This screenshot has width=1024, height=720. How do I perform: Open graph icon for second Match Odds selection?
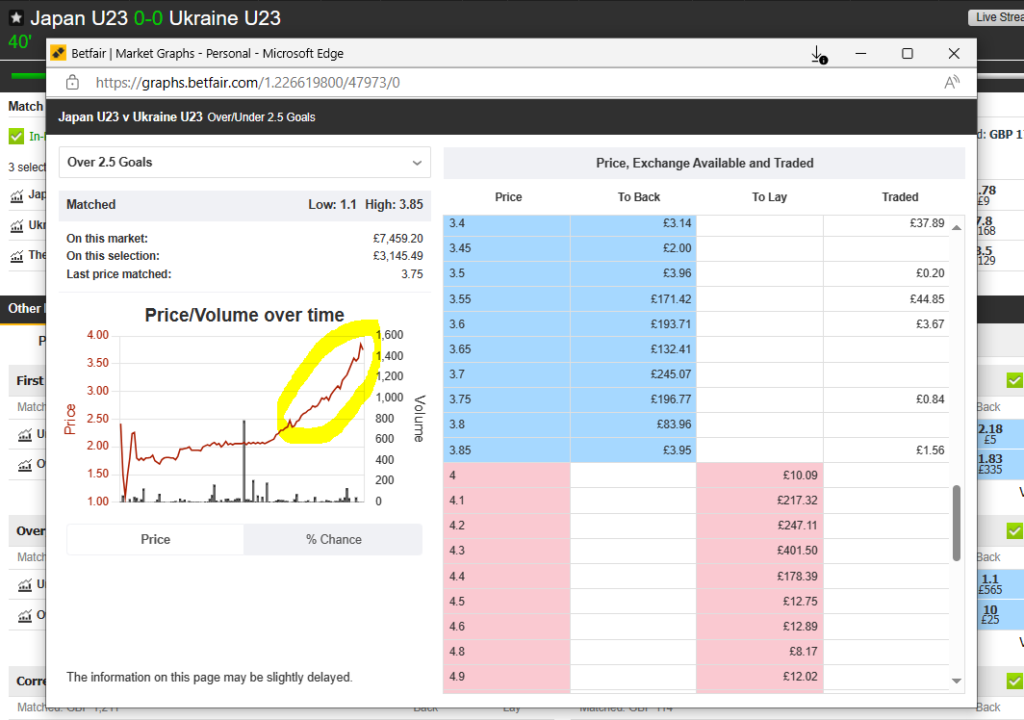17,225
